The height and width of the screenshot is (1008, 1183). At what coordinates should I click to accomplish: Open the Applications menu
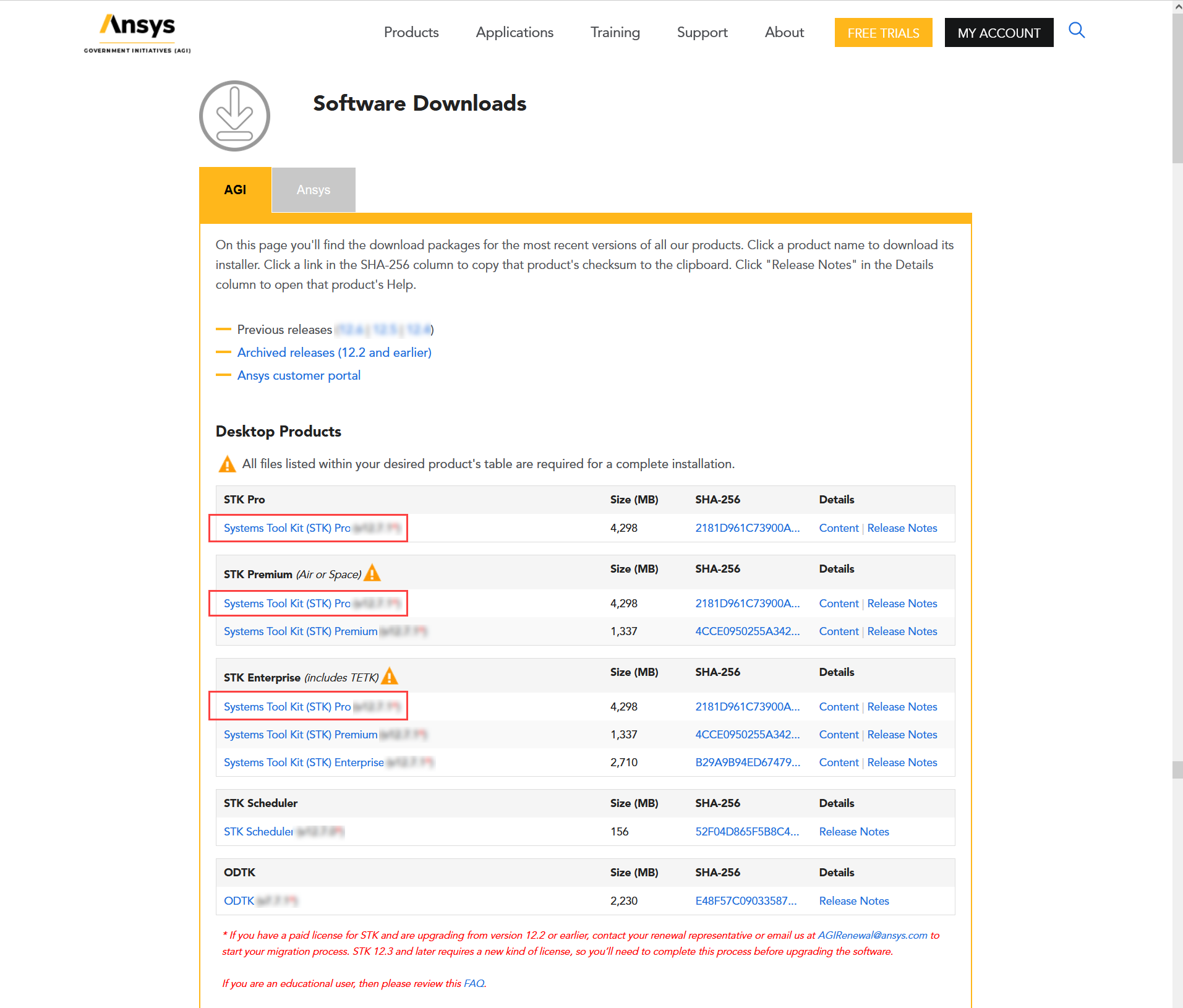515,32
